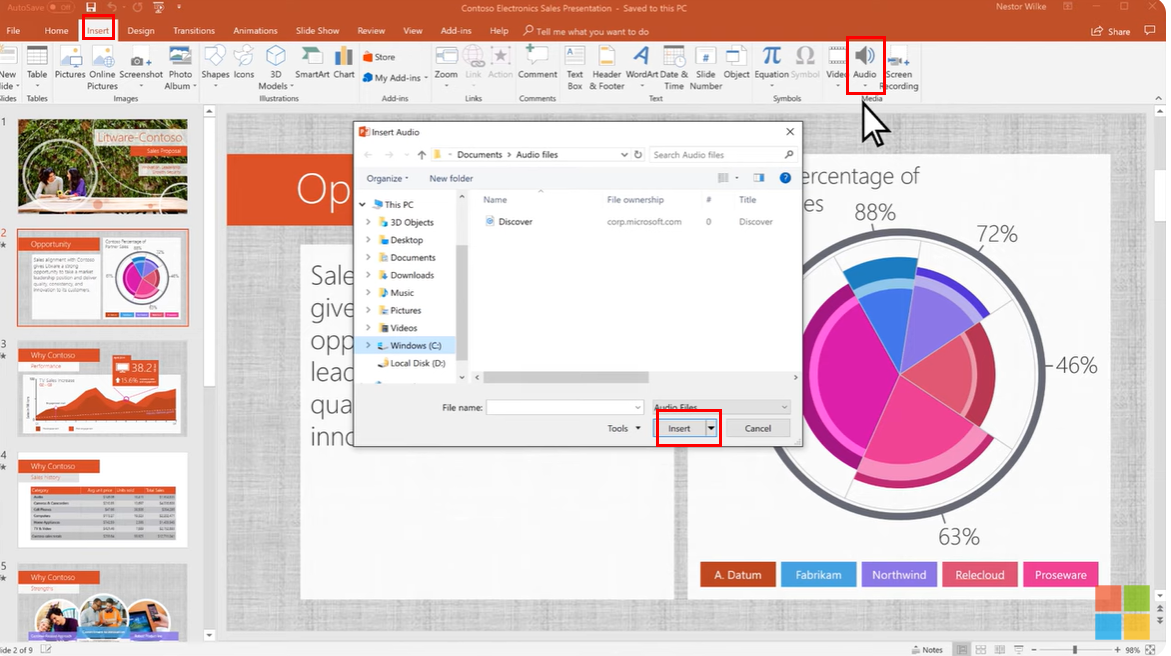This screenshot has width=1171, height=656.
Task: Open the File tab
Action: pos(13,31)
